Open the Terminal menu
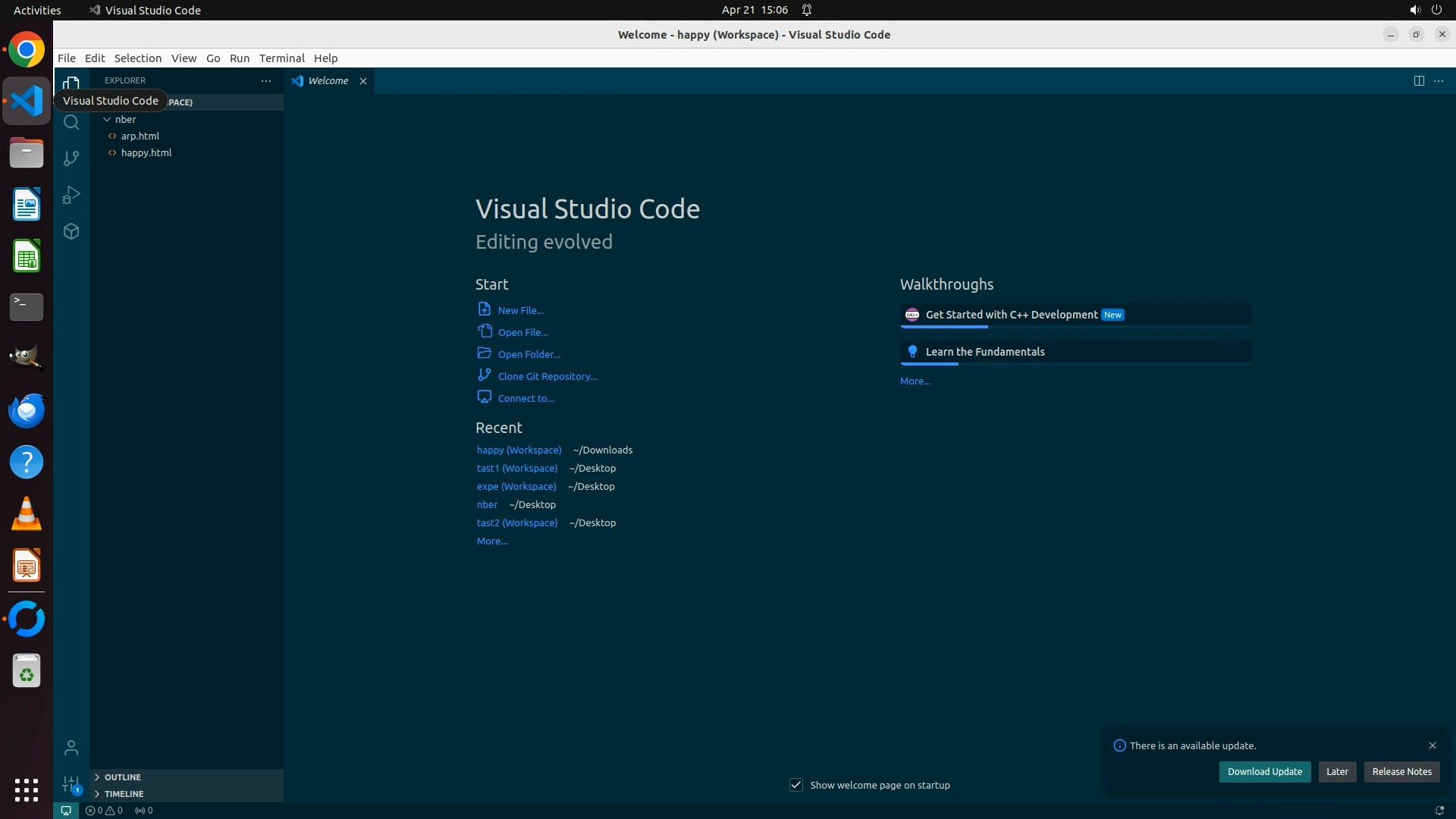The height and width of the screenshot is (819, 1456). [281, 58]
